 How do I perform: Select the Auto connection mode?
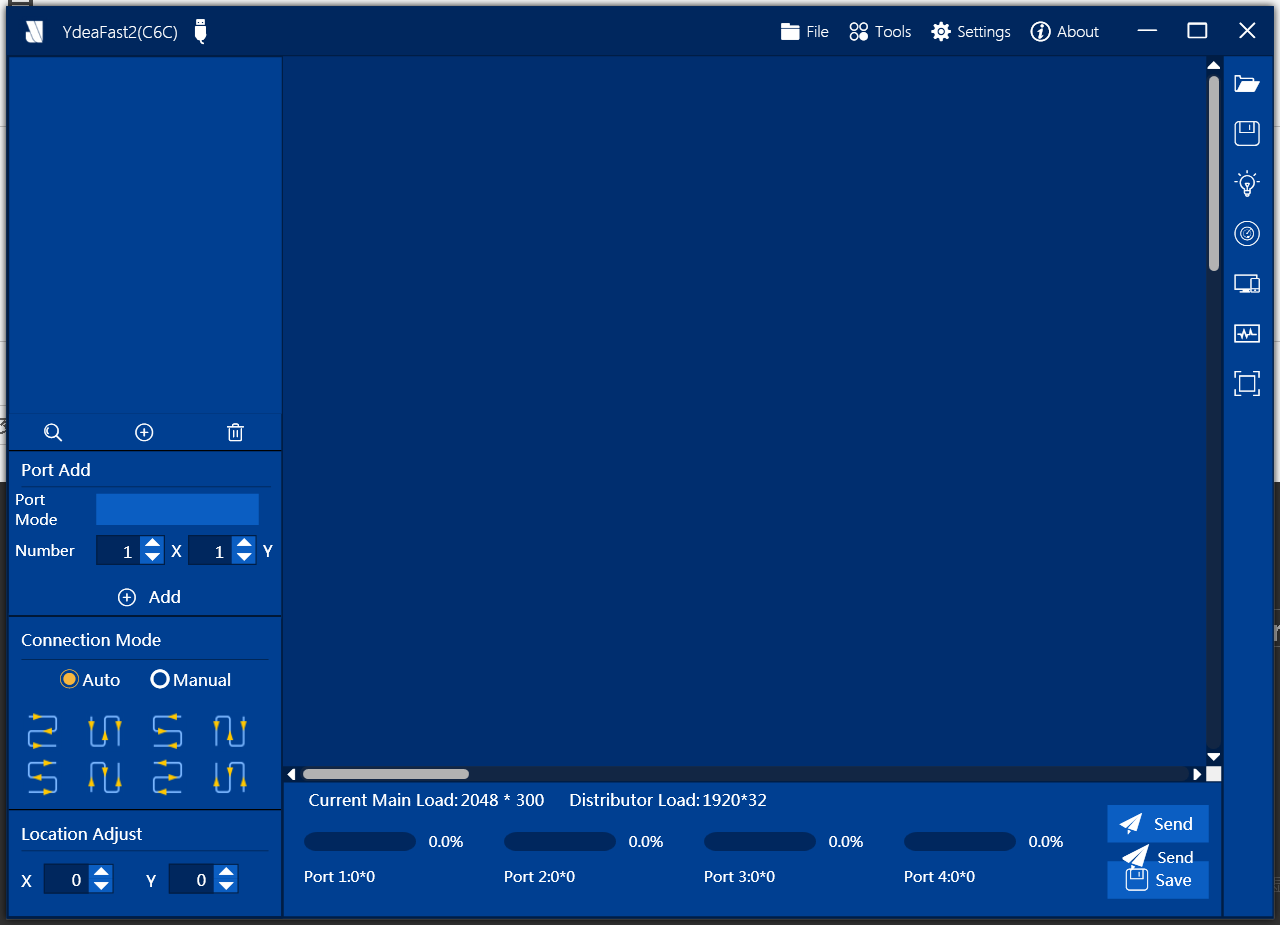pyautogui.click(x=70, y=680)
